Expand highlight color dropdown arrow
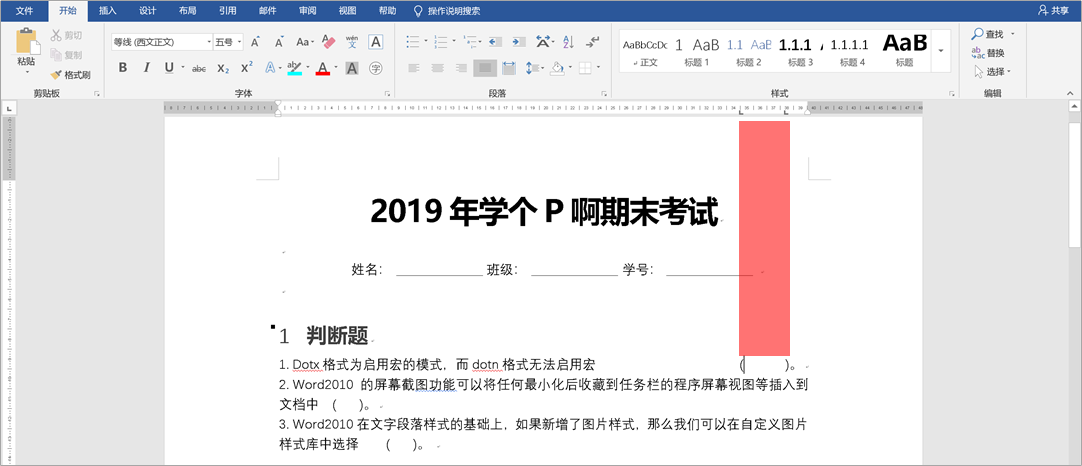The height and width of the screenshot is (466, 1082). tap(307, 68)
